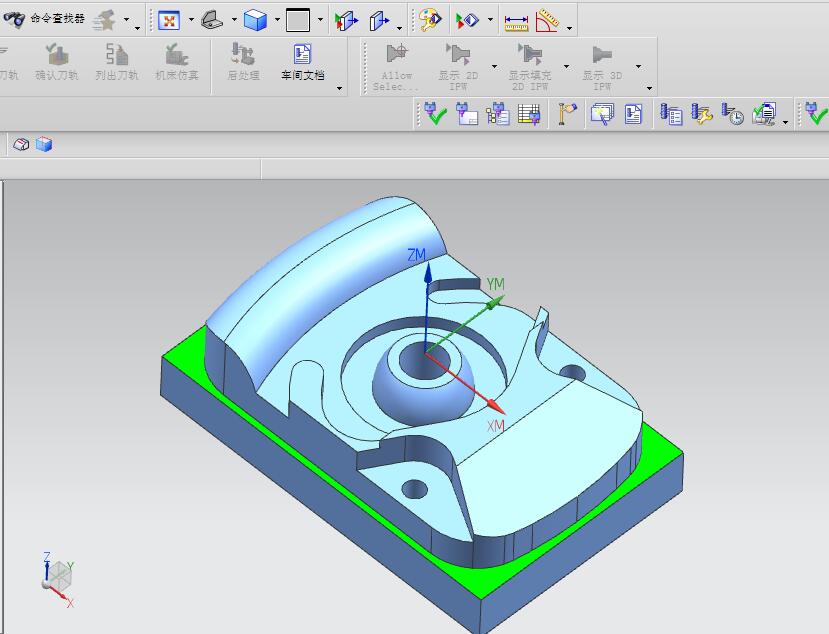Open the 命令查找器 command finder
829x634 pixels.
pyautogui.click(x=43, y=19)
